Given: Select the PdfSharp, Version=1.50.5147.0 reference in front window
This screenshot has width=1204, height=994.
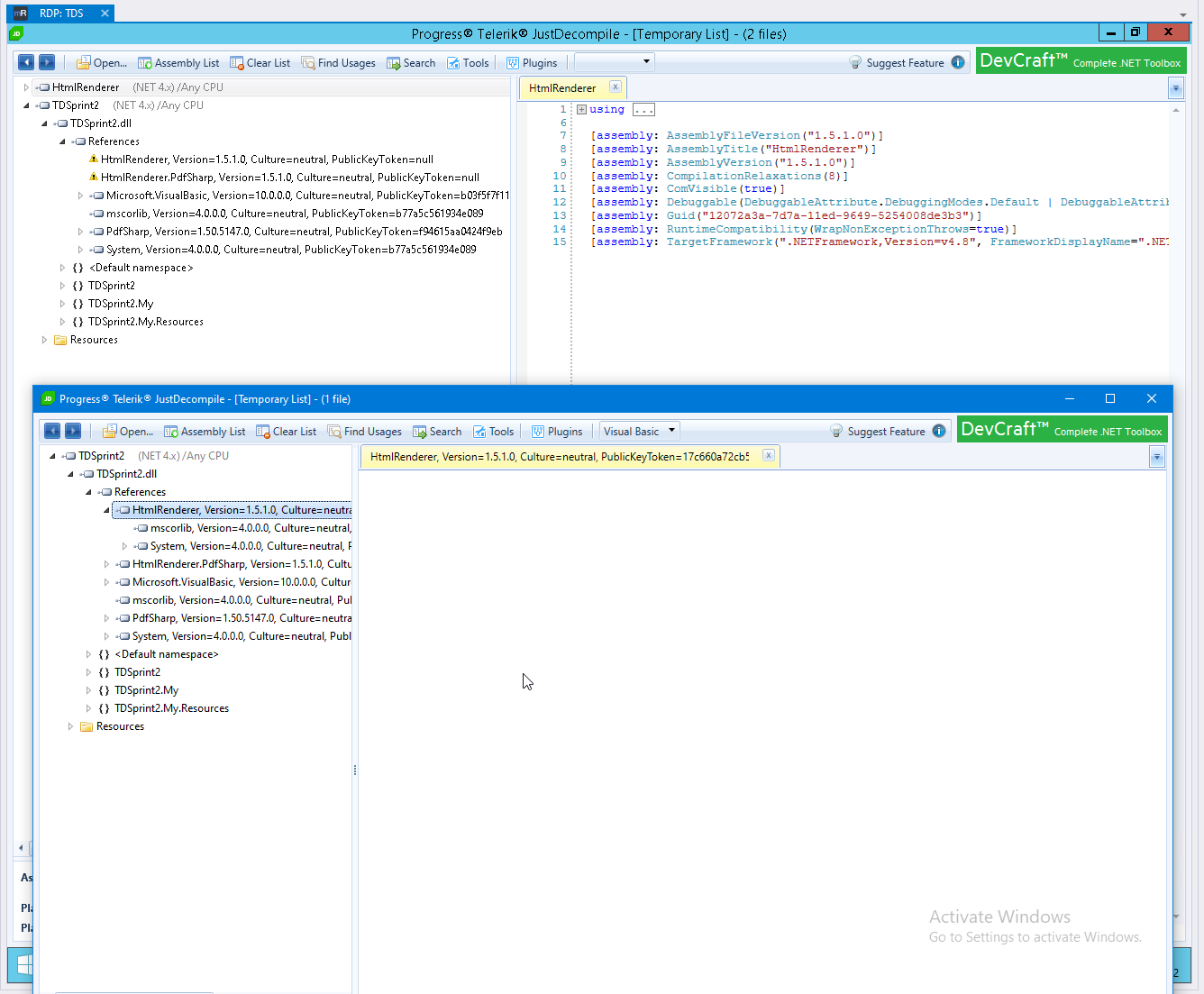Looking at the screenshot, I should [x=234, y=618].
